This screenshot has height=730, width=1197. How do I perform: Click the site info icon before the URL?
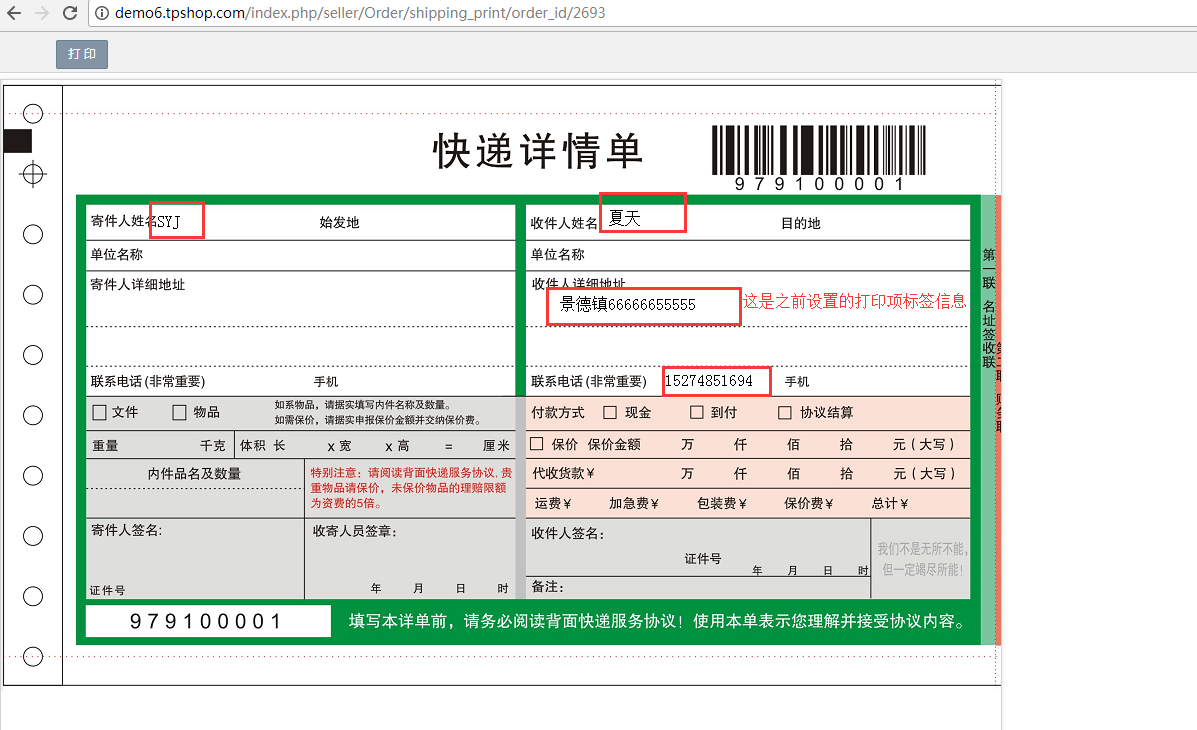(x=102, y=14)
